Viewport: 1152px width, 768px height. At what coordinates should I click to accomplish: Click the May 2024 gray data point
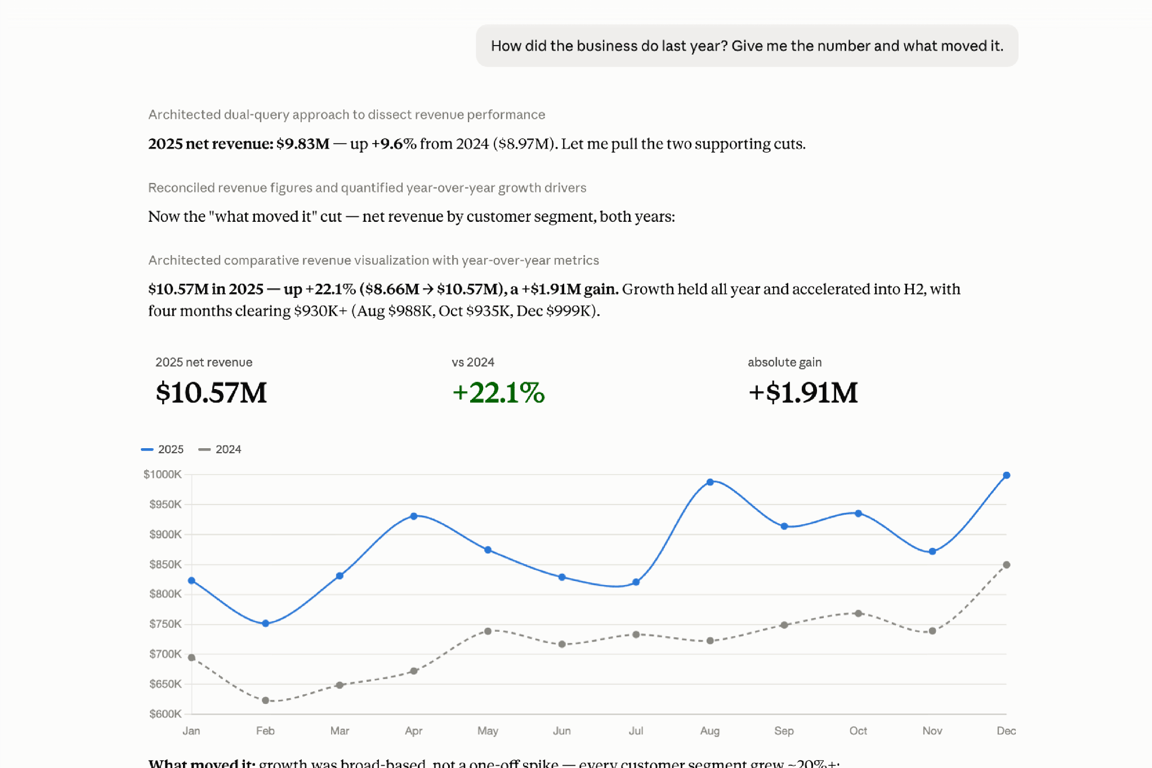(x=488, y=631)
